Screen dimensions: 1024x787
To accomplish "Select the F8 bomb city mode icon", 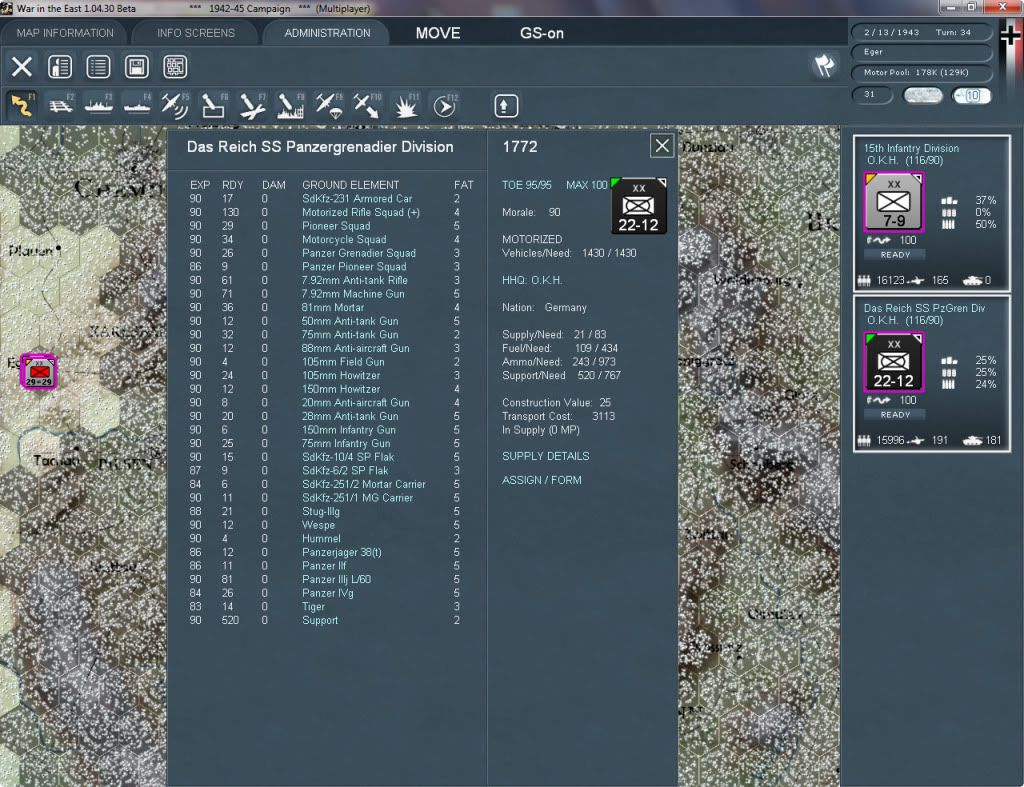I will tap(291, 105).
